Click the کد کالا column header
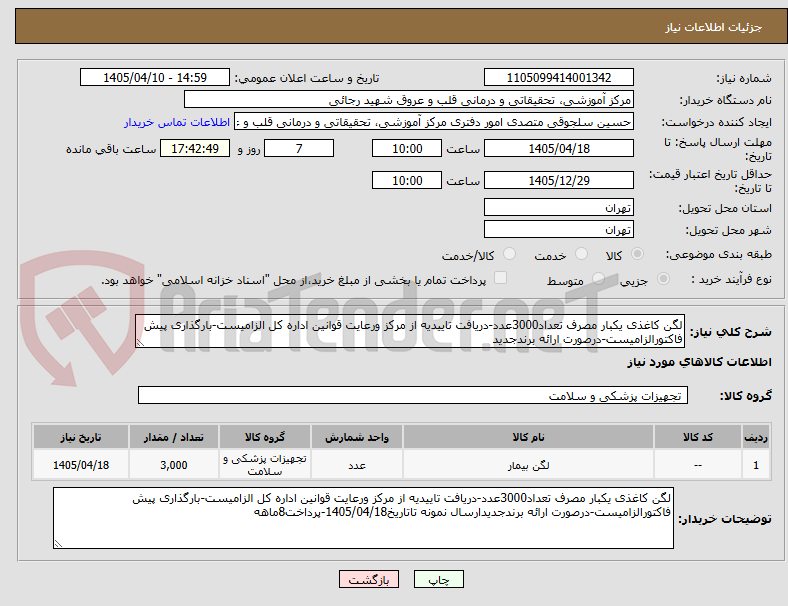The image size is (788, 606). pos(698,437)
